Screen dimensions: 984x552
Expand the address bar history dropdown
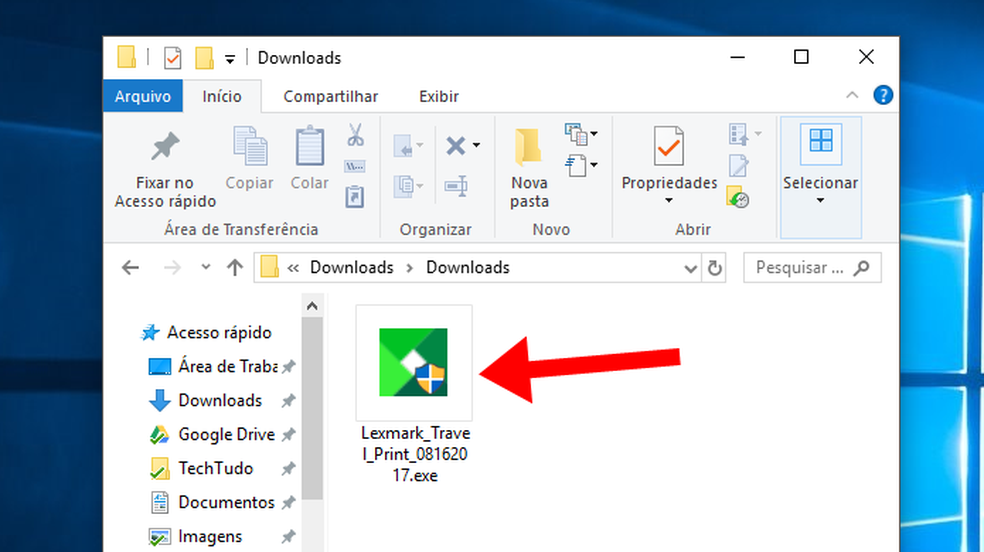(690, 268)
